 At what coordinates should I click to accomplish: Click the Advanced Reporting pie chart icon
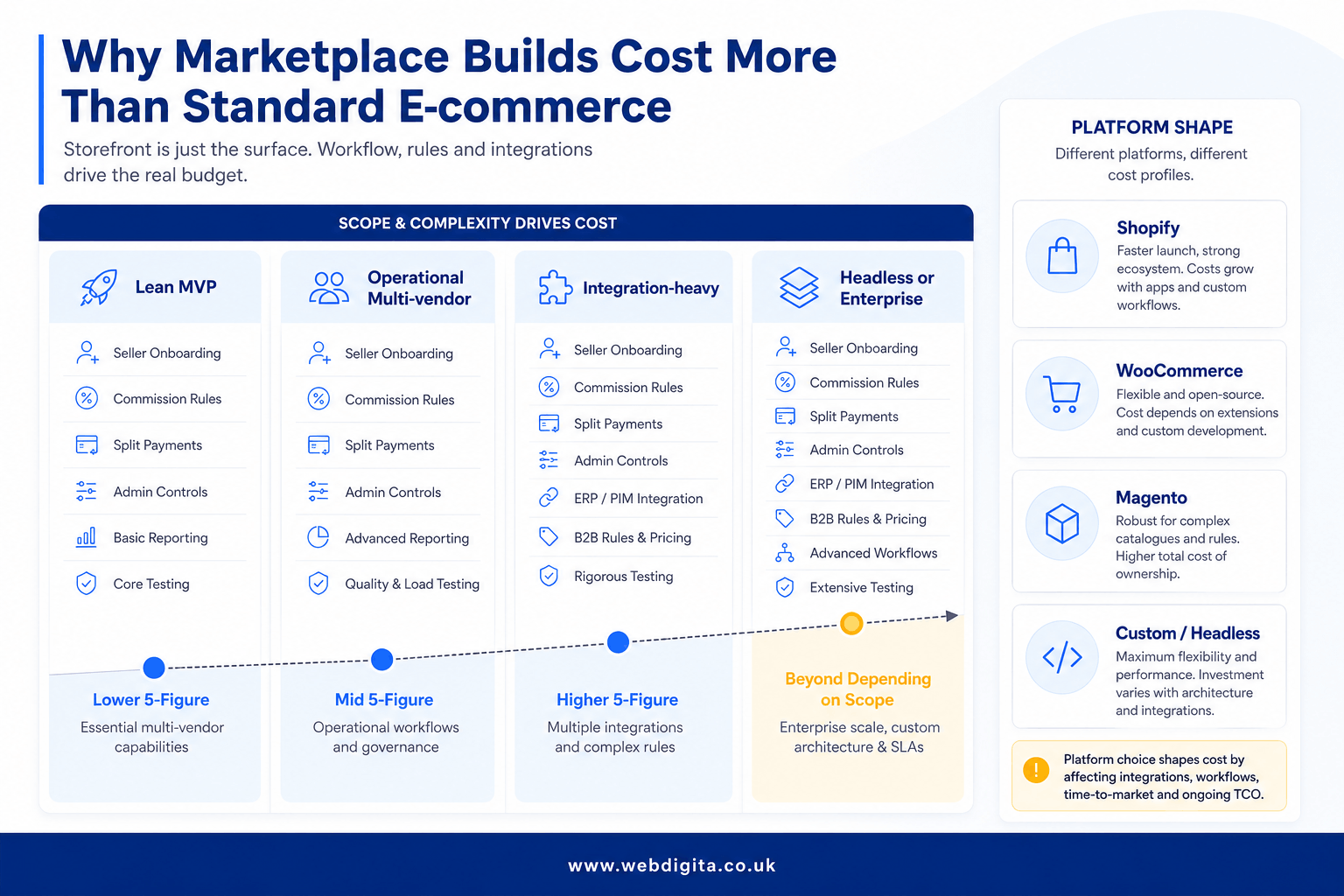[318, 537]
